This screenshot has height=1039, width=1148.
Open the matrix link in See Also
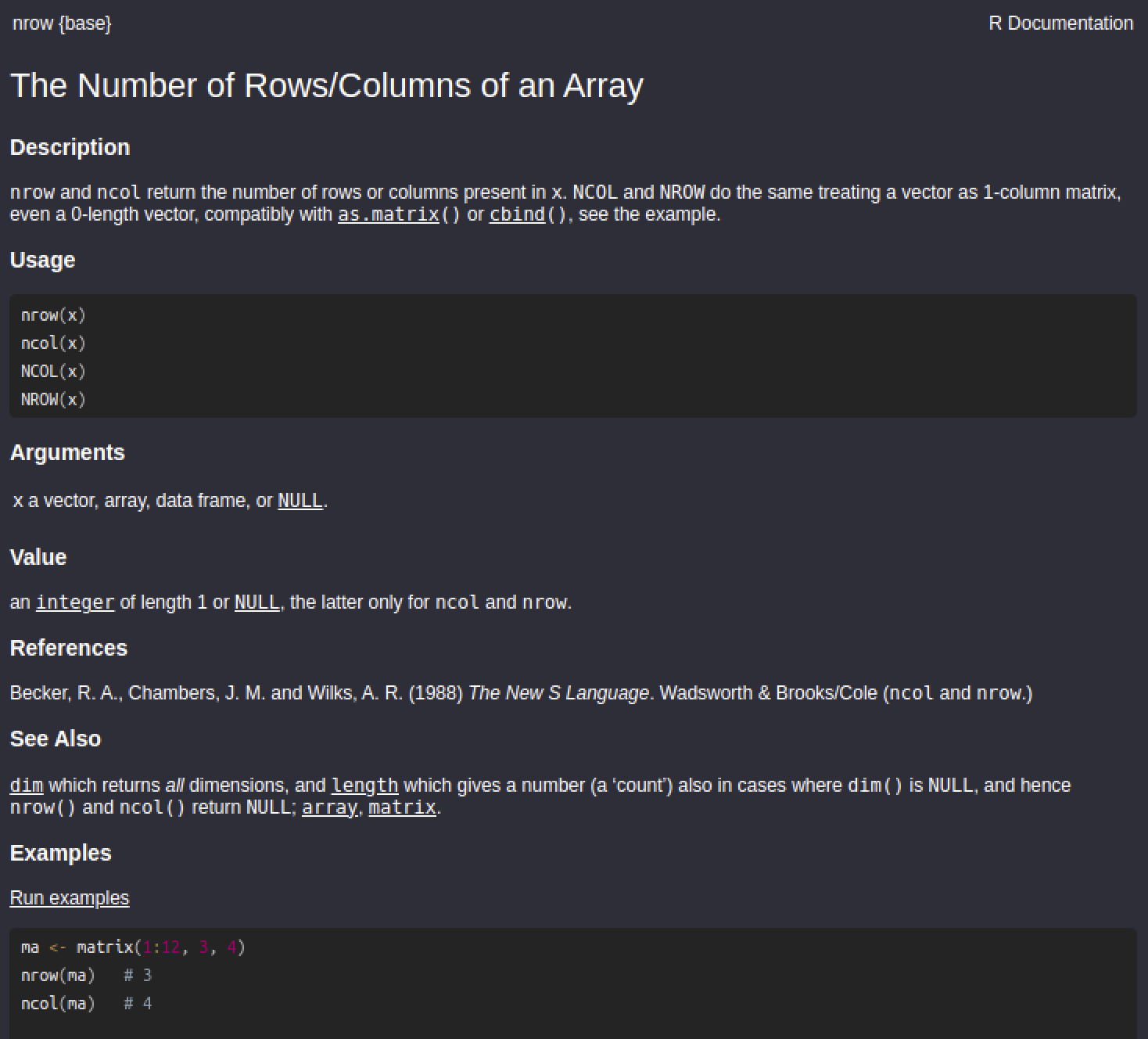[401, 807]
